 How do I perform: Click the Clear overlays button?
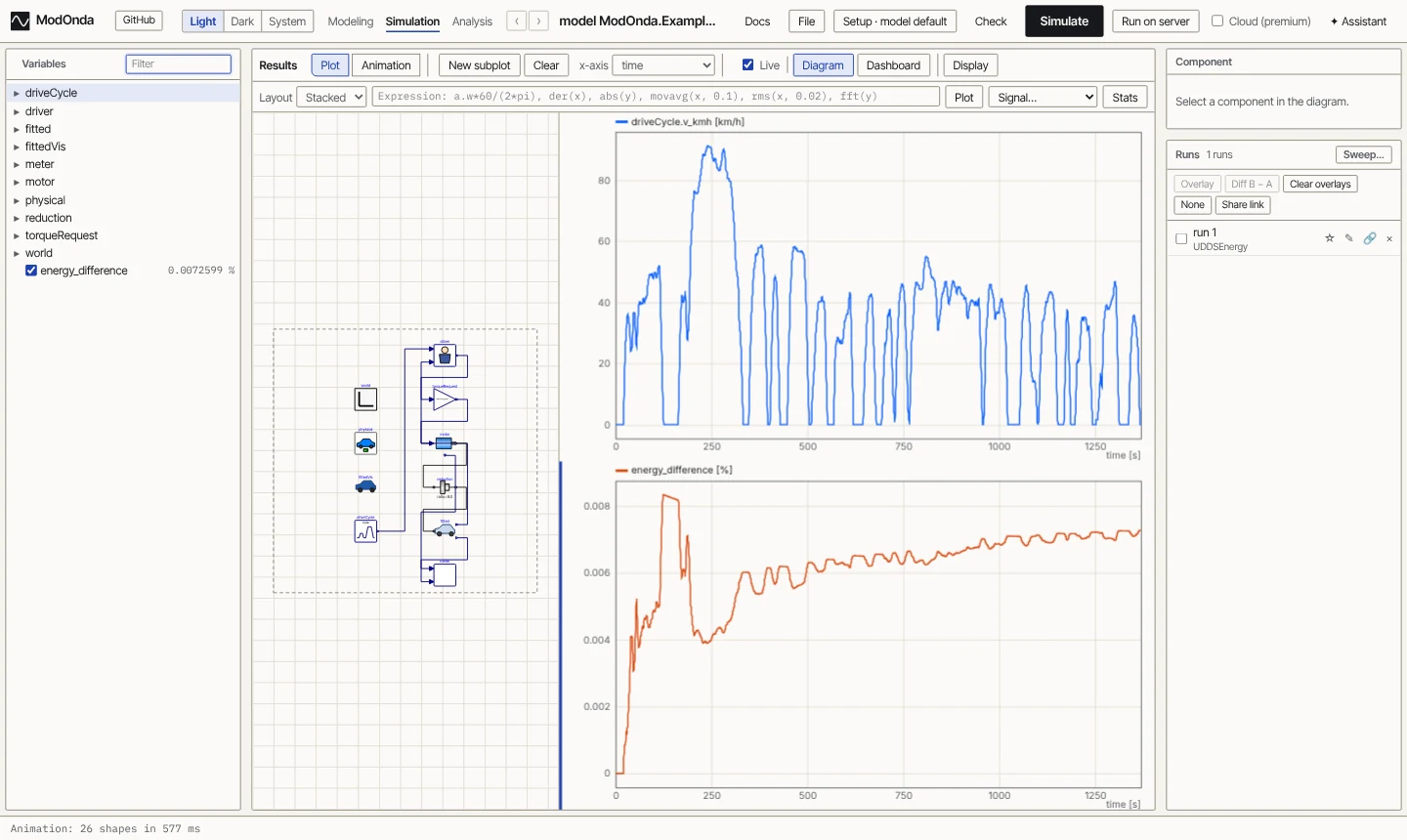click(1320, 184)
